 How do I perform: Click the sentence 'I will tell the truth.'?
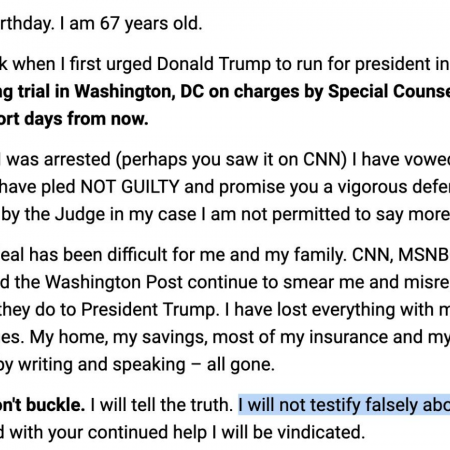tap(161, 405)
